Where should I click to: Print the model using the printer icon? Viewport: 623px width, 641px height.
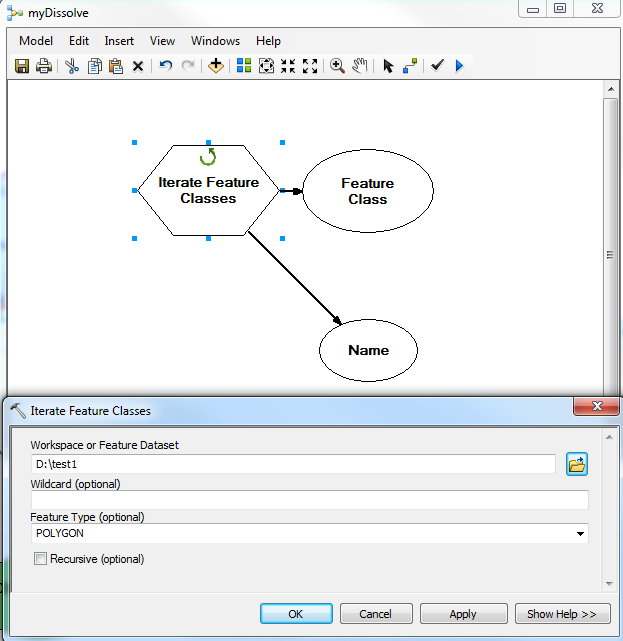click(44, 66)
